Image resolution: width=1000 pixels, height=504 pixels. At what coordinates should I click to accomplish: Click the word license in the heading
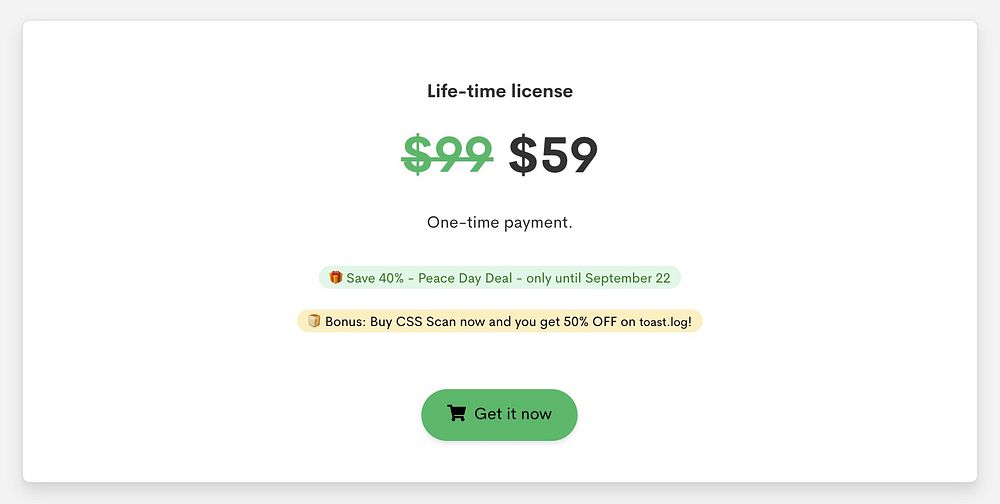[541, 91]
